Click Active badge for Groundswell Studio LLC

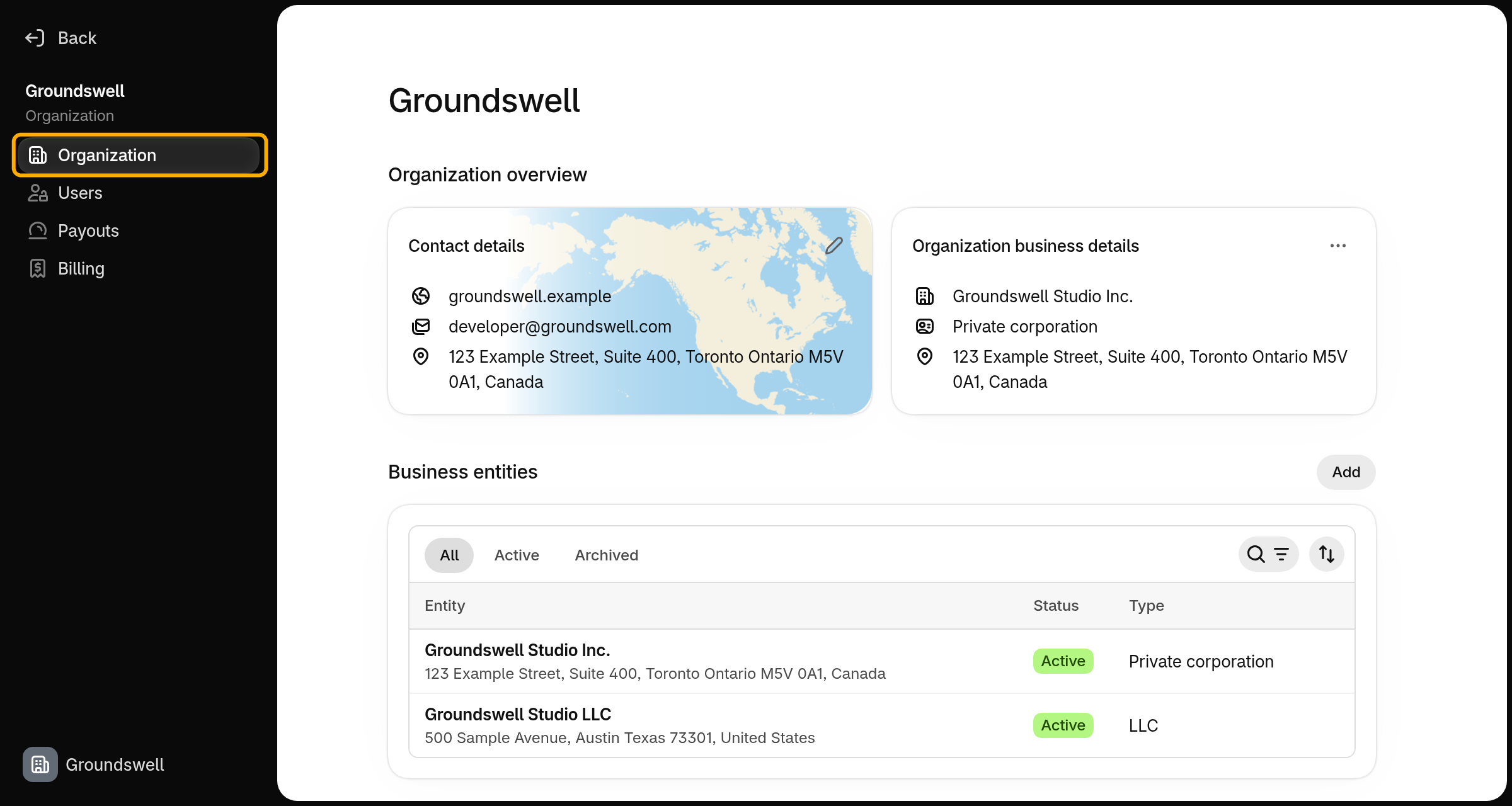(1063, 725)
